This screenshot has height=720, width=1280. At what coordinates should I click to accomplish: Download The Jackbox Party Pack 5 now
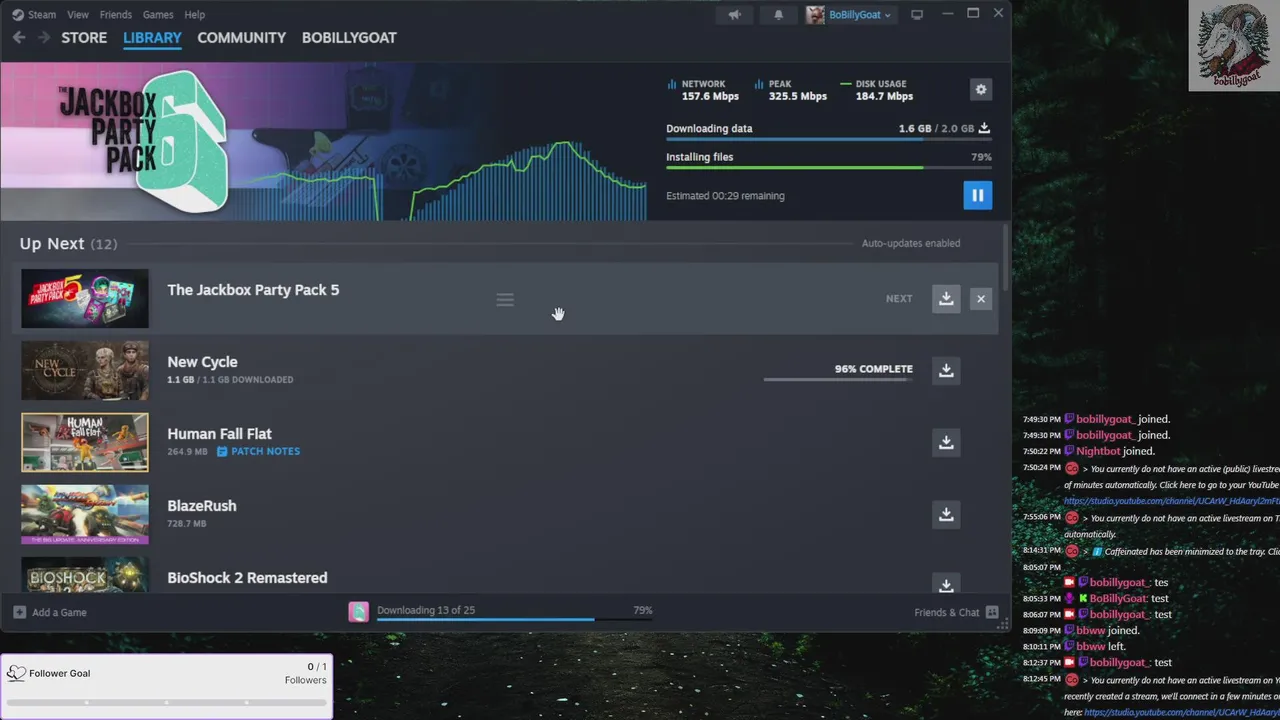pos(946,298)
